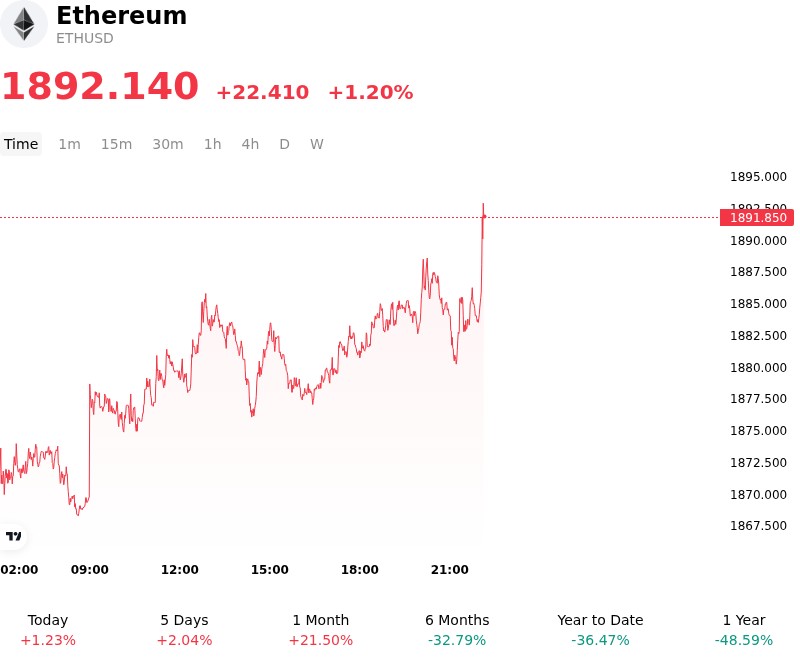Pick the 4h interval
800x660 pixels.
pos(250,144)
